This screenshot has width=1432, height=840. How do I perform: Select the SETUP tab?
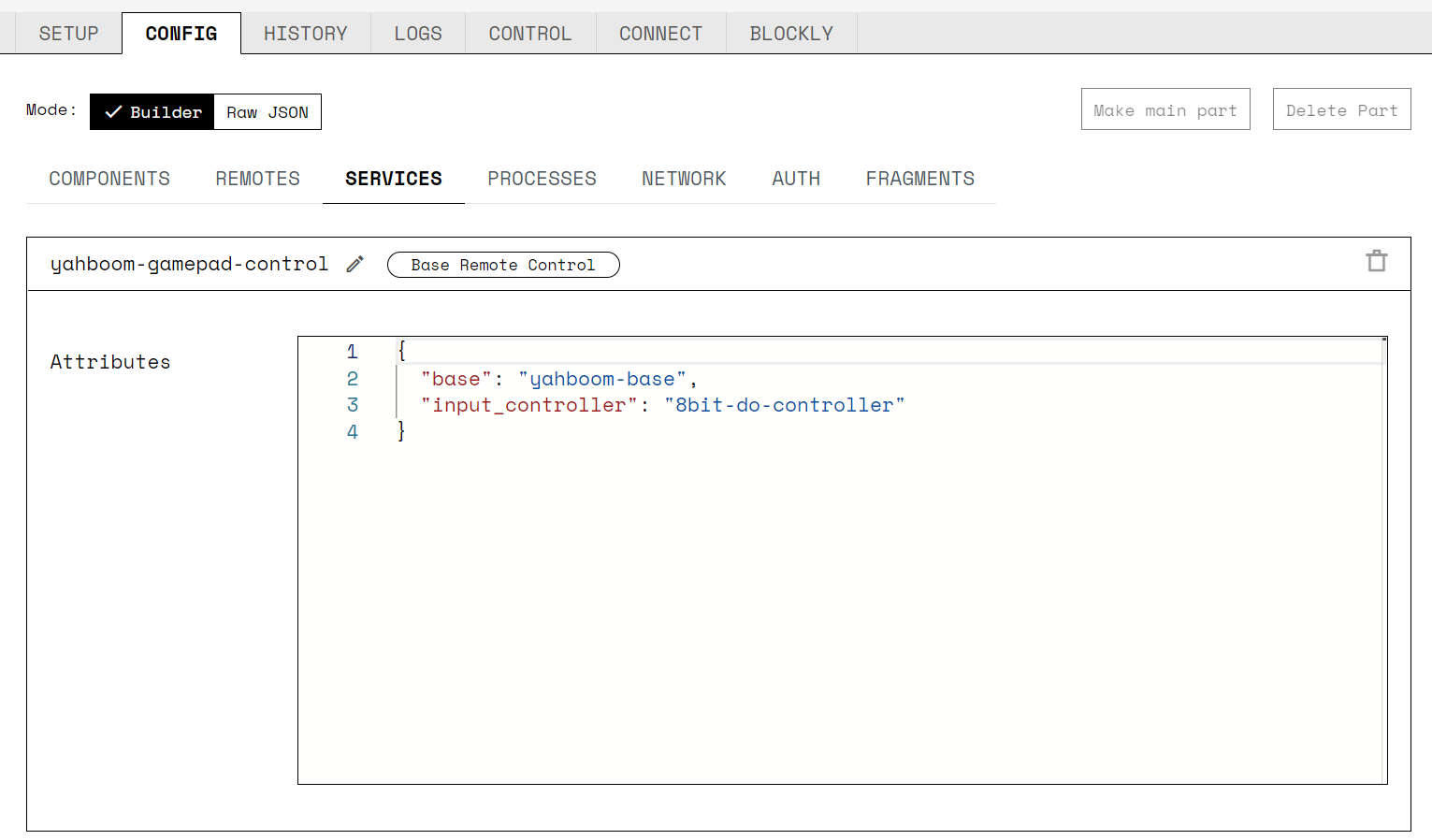[67, 33]
